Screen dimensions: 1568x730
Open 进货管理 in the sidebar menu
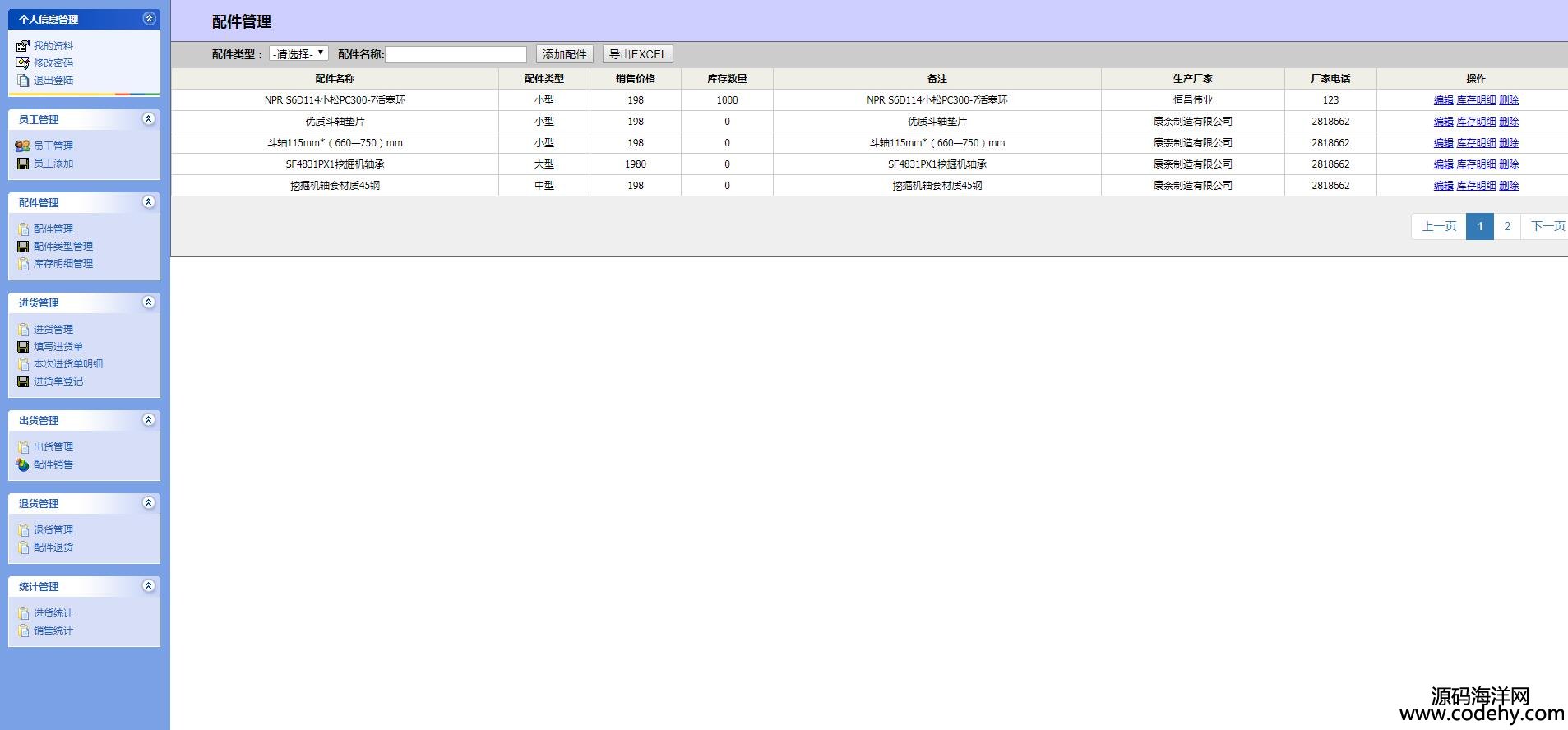(53, 330)
